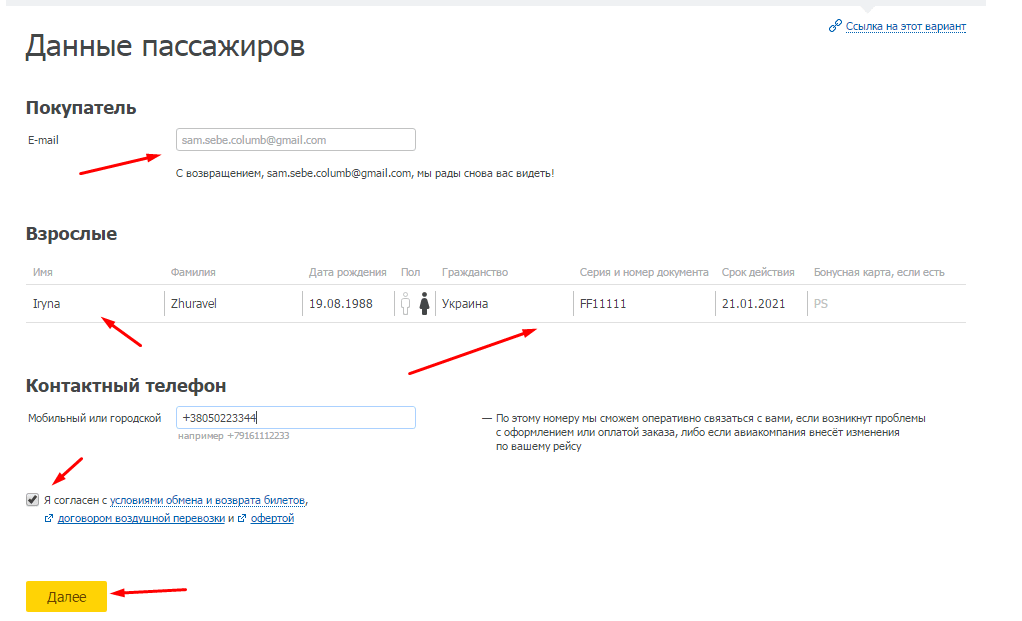Open 'условиями обмена и возврата билетов' link
This screenshot has width=1022, height=621.
point(207,500)
